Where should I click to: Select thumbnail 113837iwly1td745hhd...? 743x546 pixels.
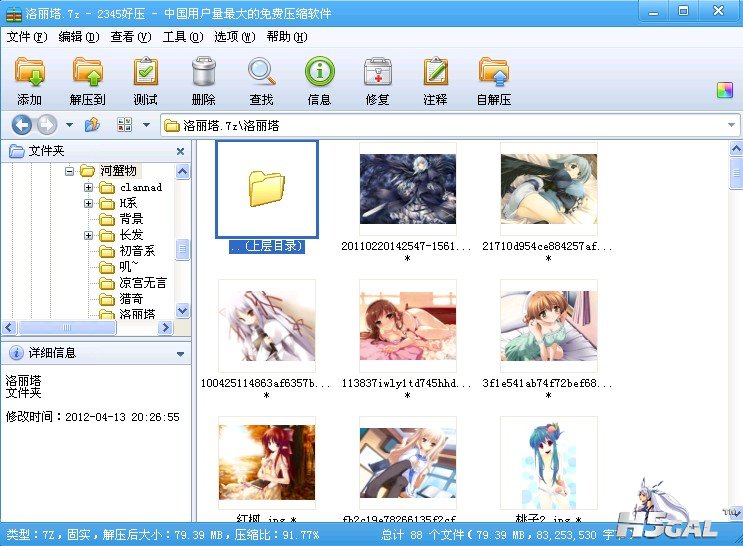pyautogui.click(x=408, y=326)
